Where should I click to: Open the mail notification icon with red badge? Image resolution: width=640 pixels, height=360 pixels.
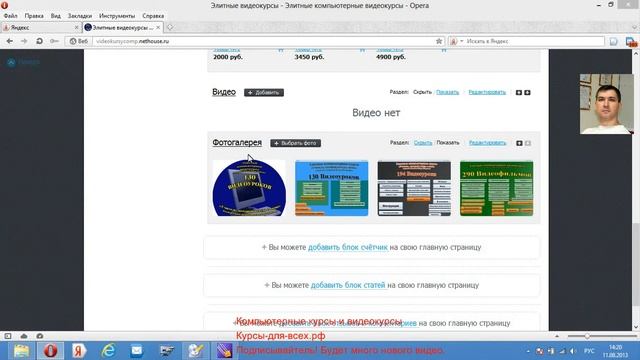point(631,42)
